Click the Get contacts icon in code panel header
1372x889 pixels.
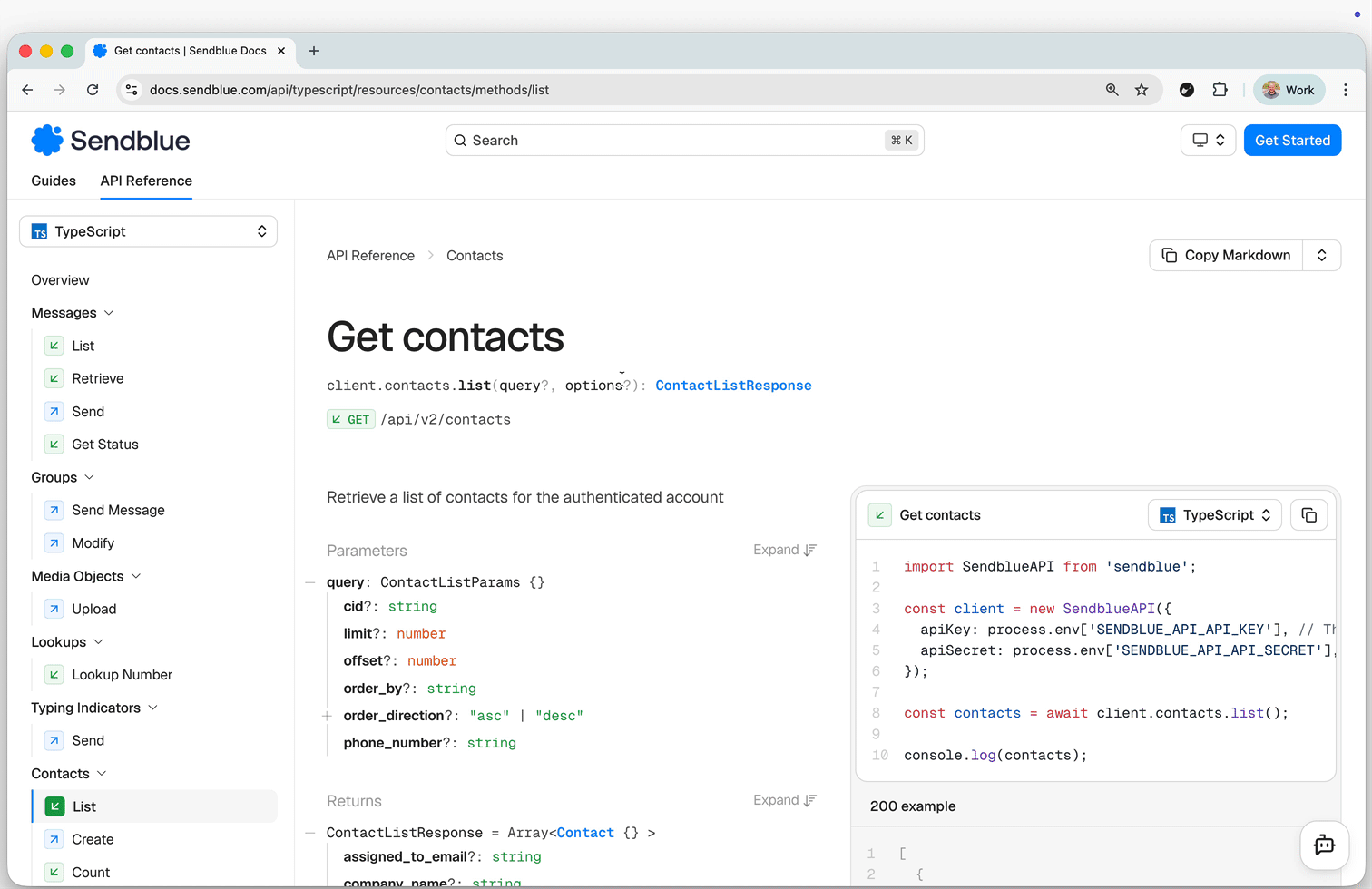(879, 515)
